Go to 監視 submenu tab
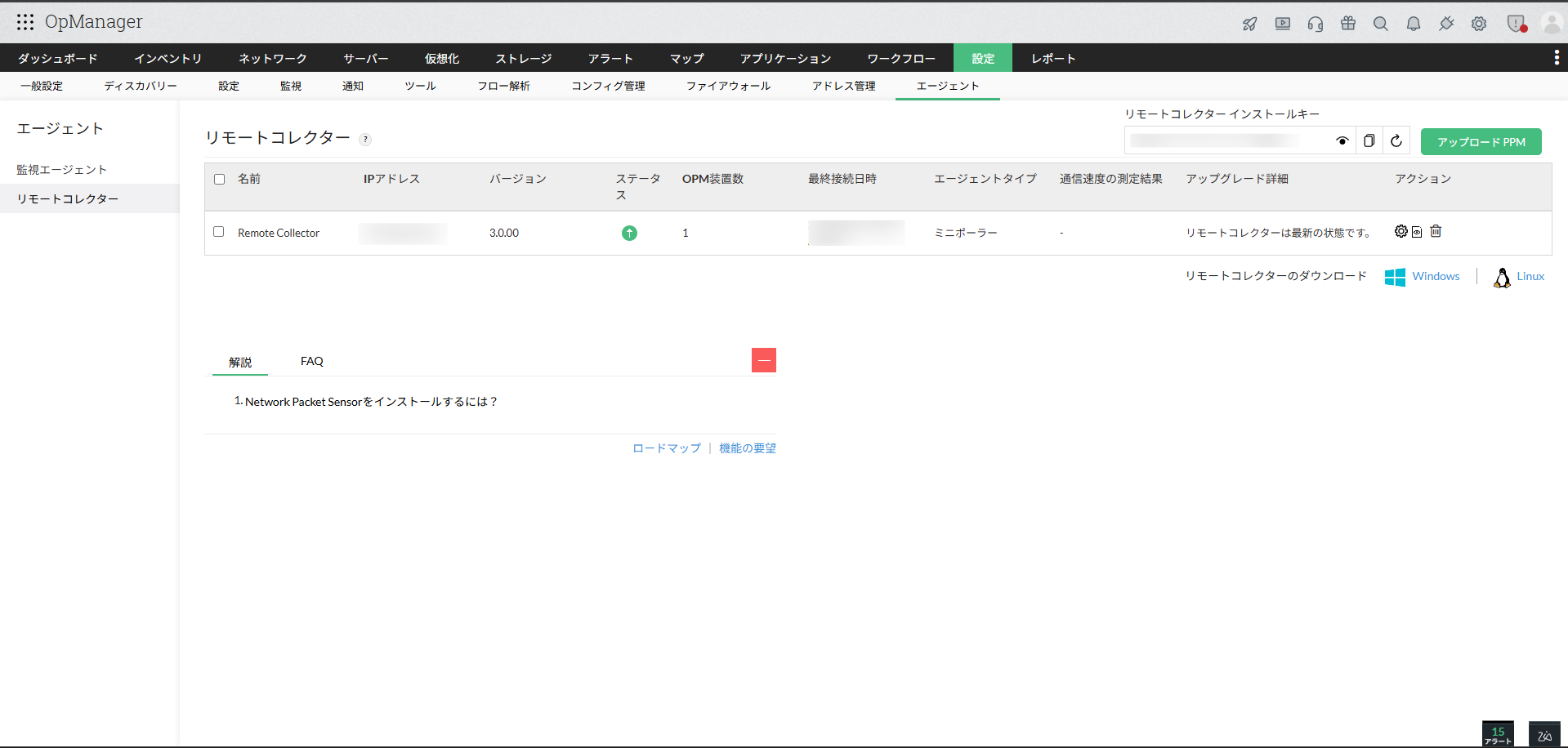Image resolution: width=1568 pixels, height=748 pixels. tap(291, 86)
